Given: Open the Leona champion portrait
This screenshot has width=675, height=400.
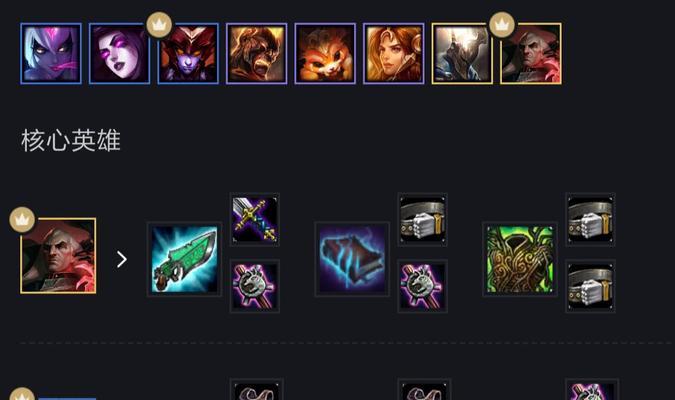Looking at the screenshot, I should (x=393, y=53).
